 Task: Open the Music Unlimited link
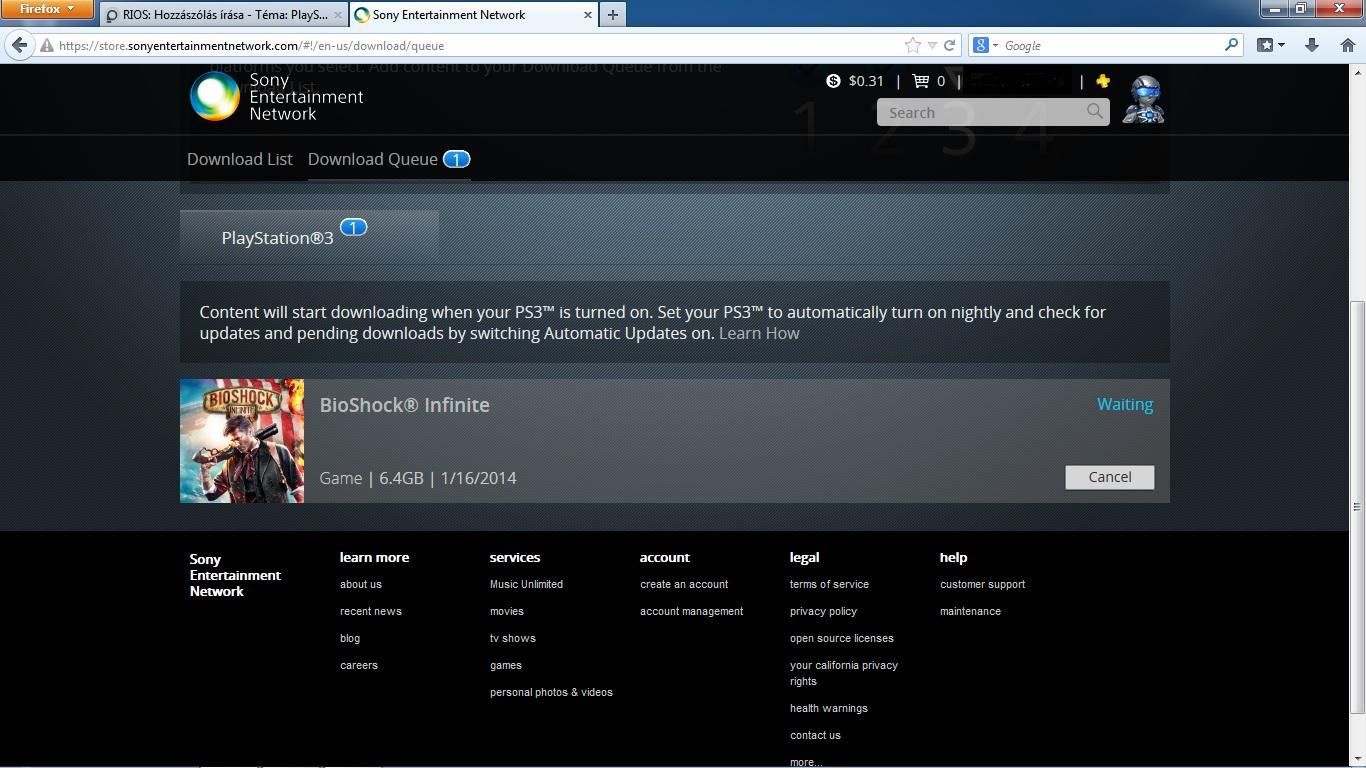click(x=526, y=584)
